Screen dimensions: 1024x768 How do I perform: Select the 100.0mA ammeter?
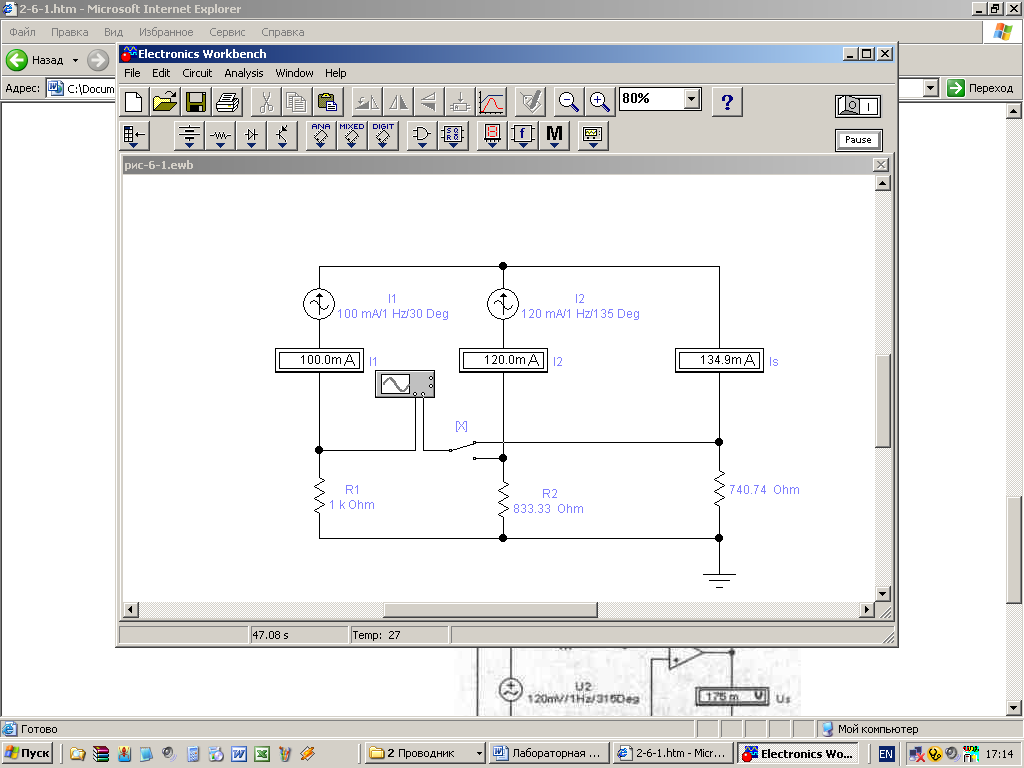(x=319, y=360)
